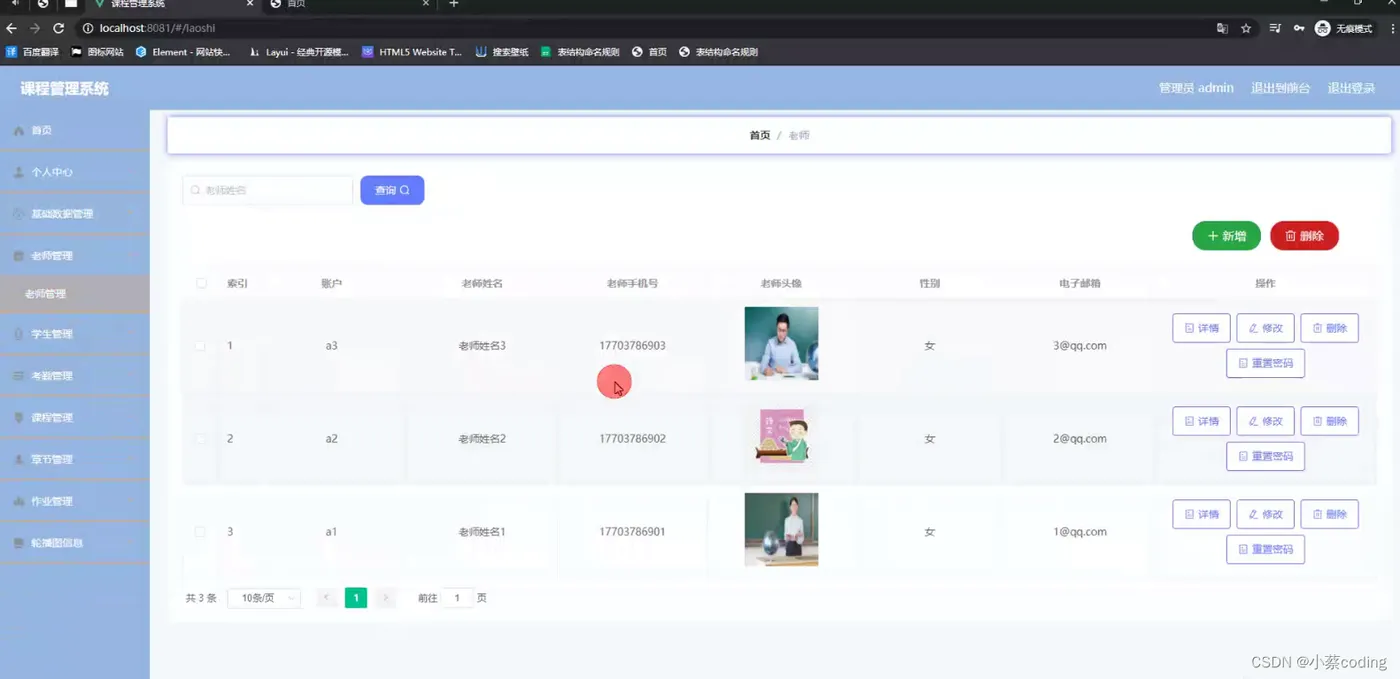Toggle the select-all header checkbox

pyautogui.click(x=201, y=283)
